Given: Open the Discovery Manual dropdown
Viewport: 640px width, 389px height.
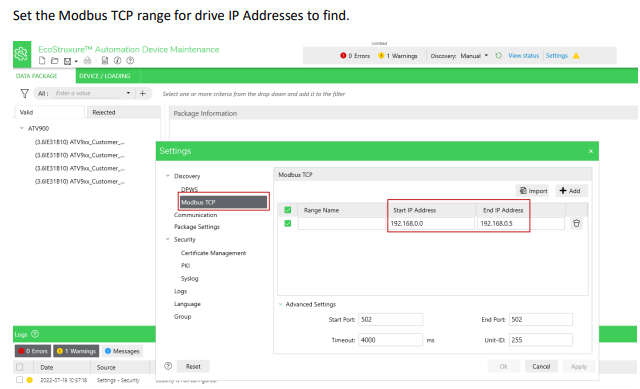Looking at the screenshot, I should pos(474,56).
